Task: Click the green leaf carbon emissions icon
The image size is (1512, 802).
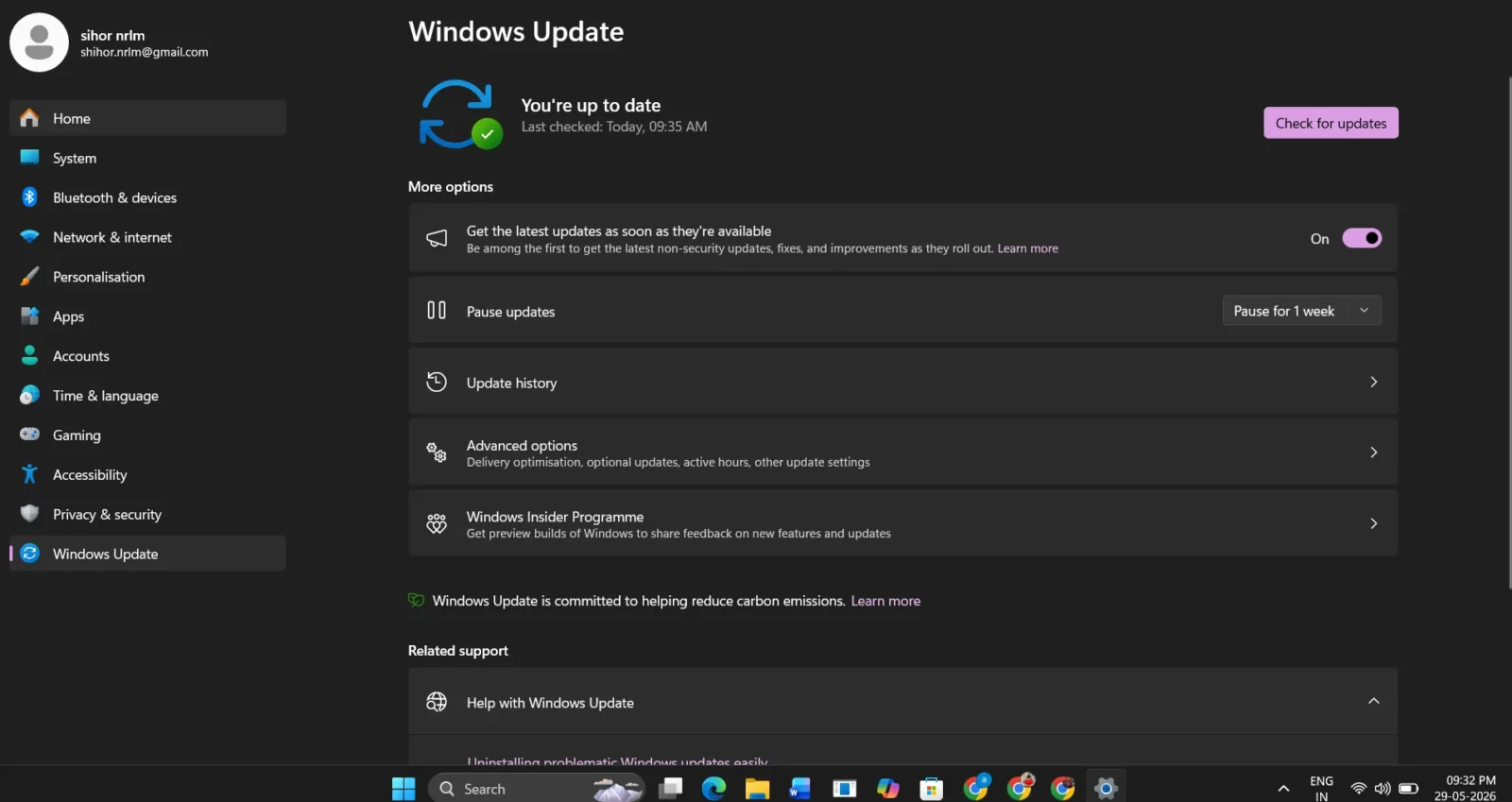Action: click(x=416, y=600)
